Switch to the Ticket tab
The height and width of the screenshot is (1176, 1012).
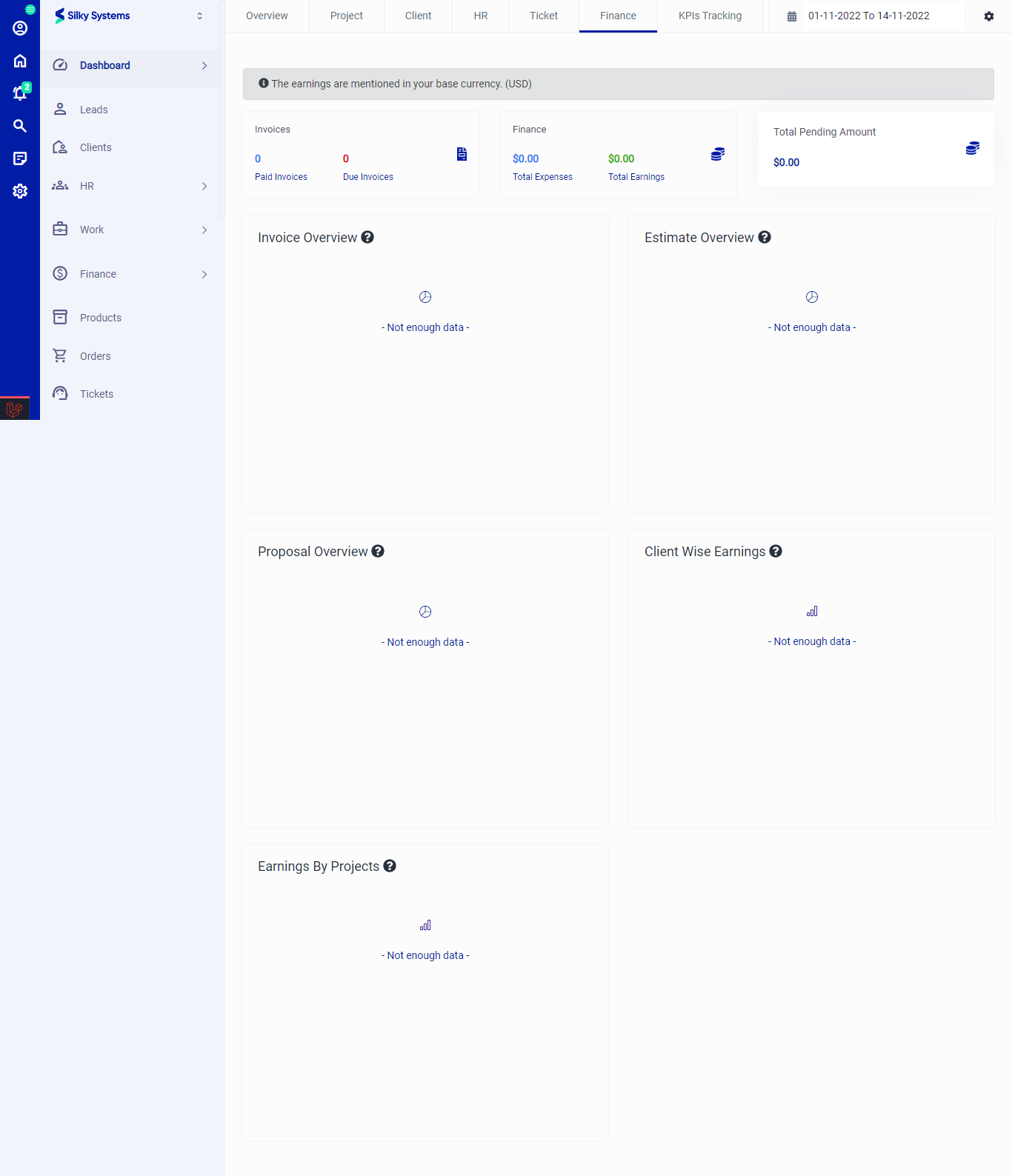(x=544, y=16)
